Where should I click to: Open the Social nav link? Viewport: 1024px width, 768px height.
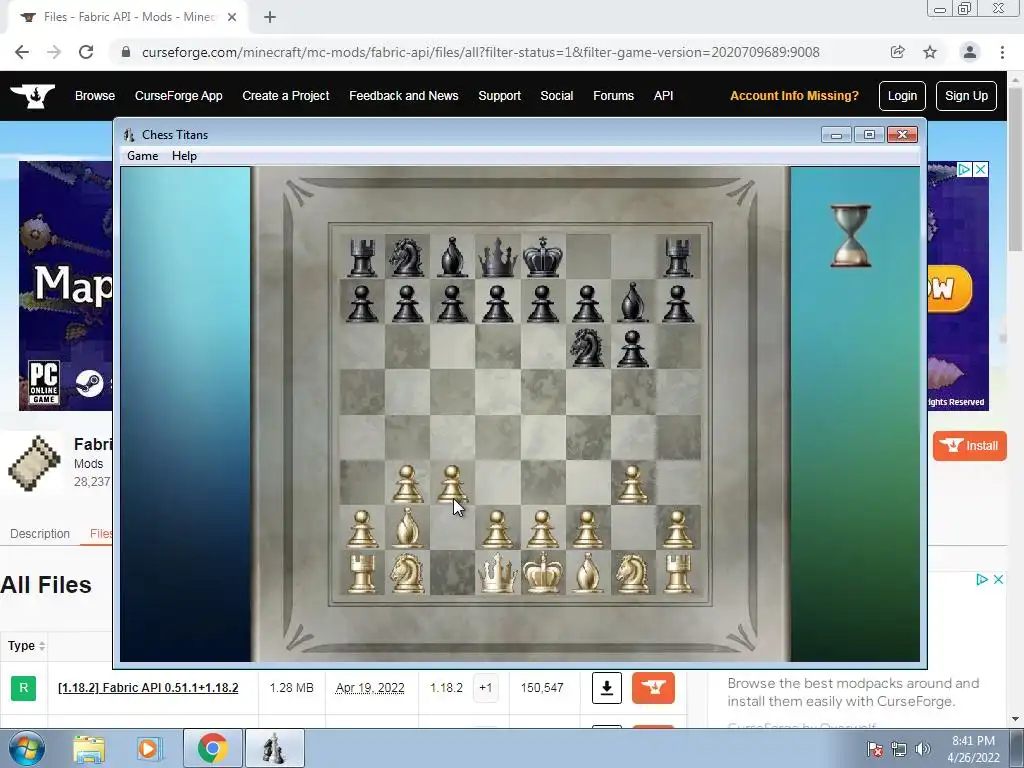pyautogui.click(x=556, y=96)
